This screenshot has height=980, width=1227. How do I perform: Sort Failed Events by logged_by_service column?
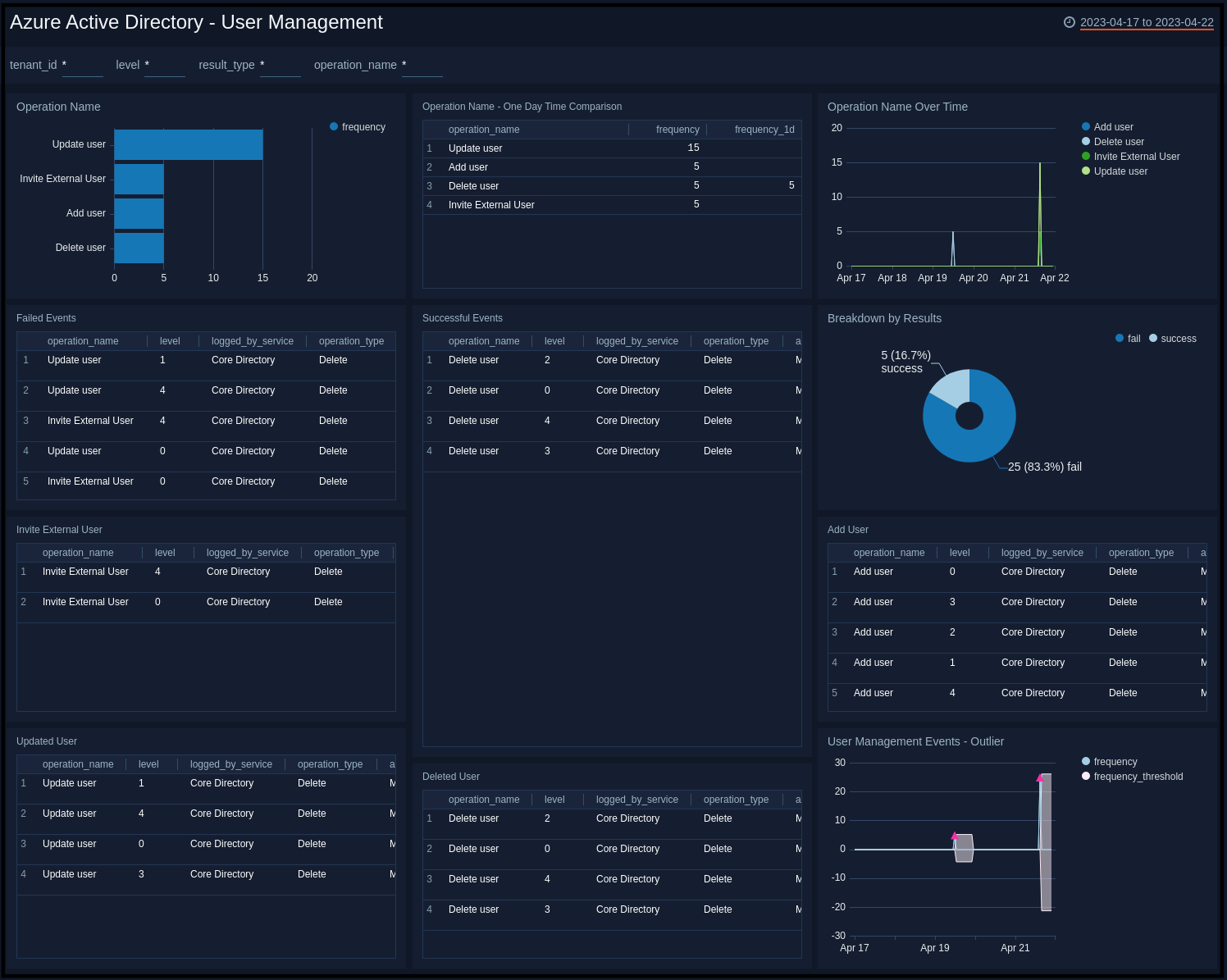(253, 341)
